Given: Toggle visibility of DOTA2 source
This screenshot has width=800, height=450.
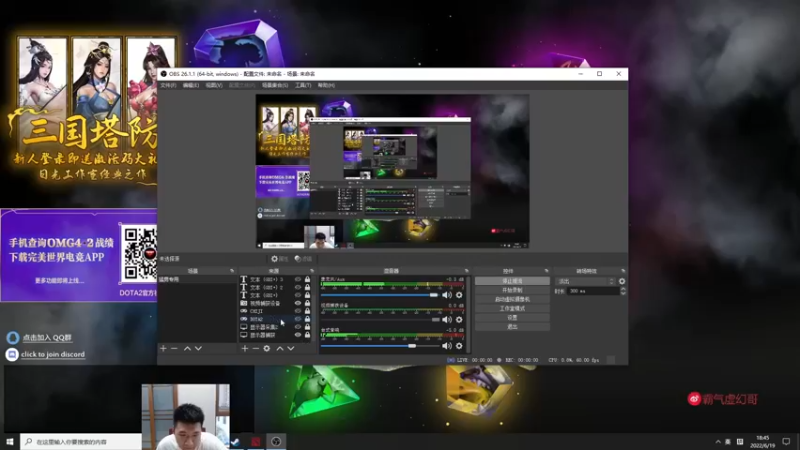Looking at the screenshot, I should [x=298, y=319].
